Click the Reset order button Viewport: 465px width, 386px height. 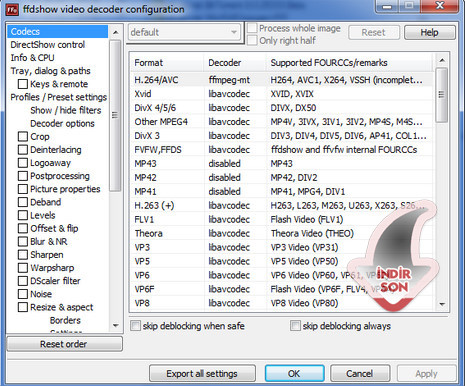(x=64, y=344)
